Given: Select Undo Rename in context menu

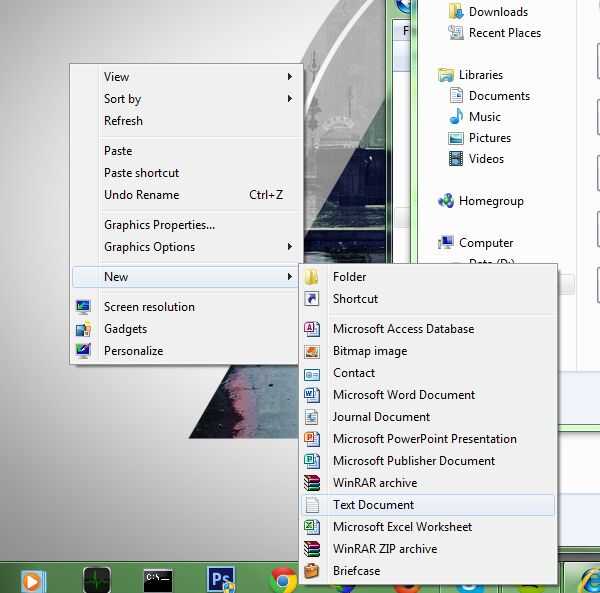Looking at the screenshot, I should pos(185,195).
